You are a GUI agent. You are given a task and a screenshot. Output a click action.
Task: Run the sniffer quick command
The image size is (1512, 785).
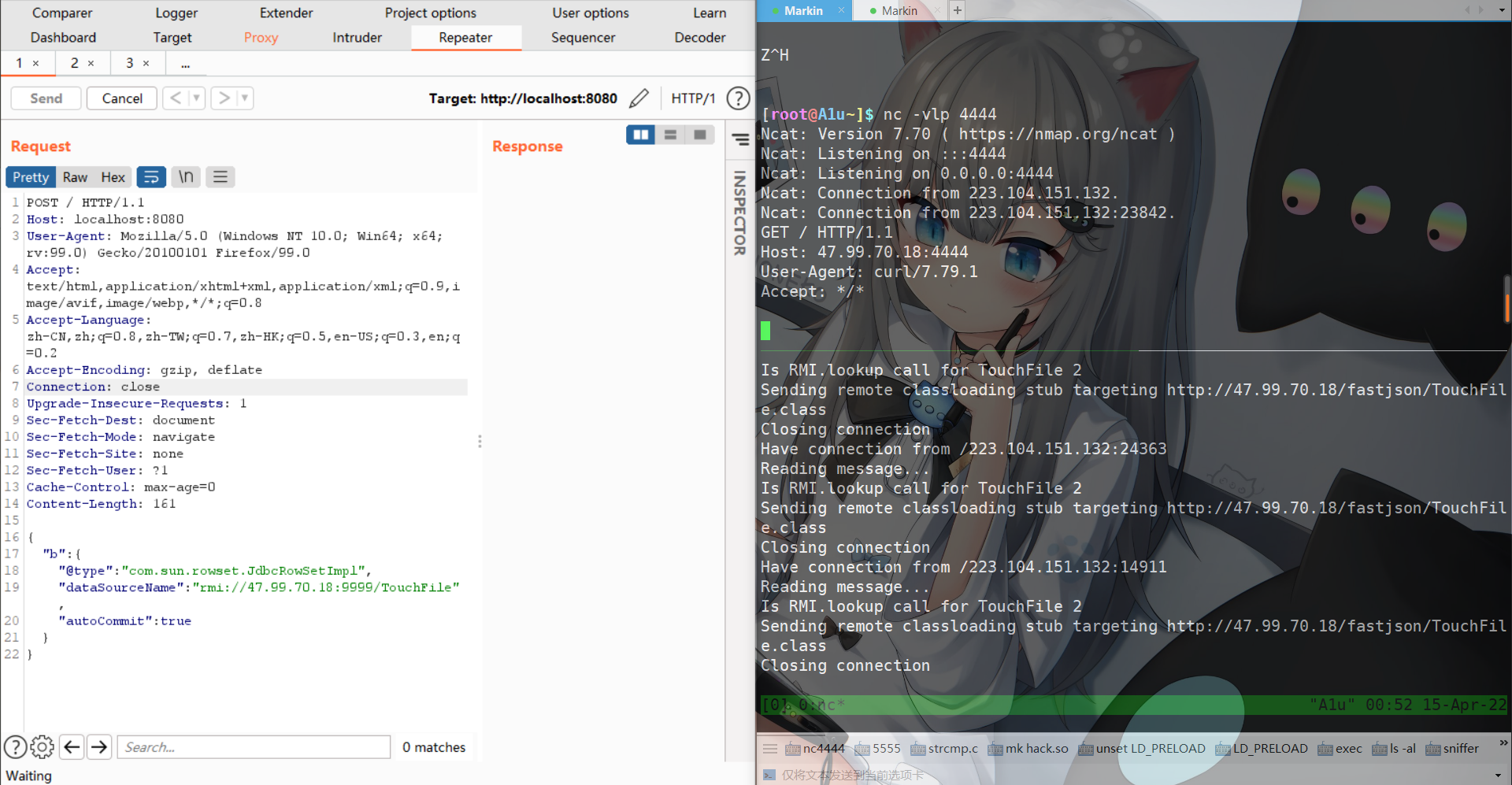click(x=1452, y=749)
